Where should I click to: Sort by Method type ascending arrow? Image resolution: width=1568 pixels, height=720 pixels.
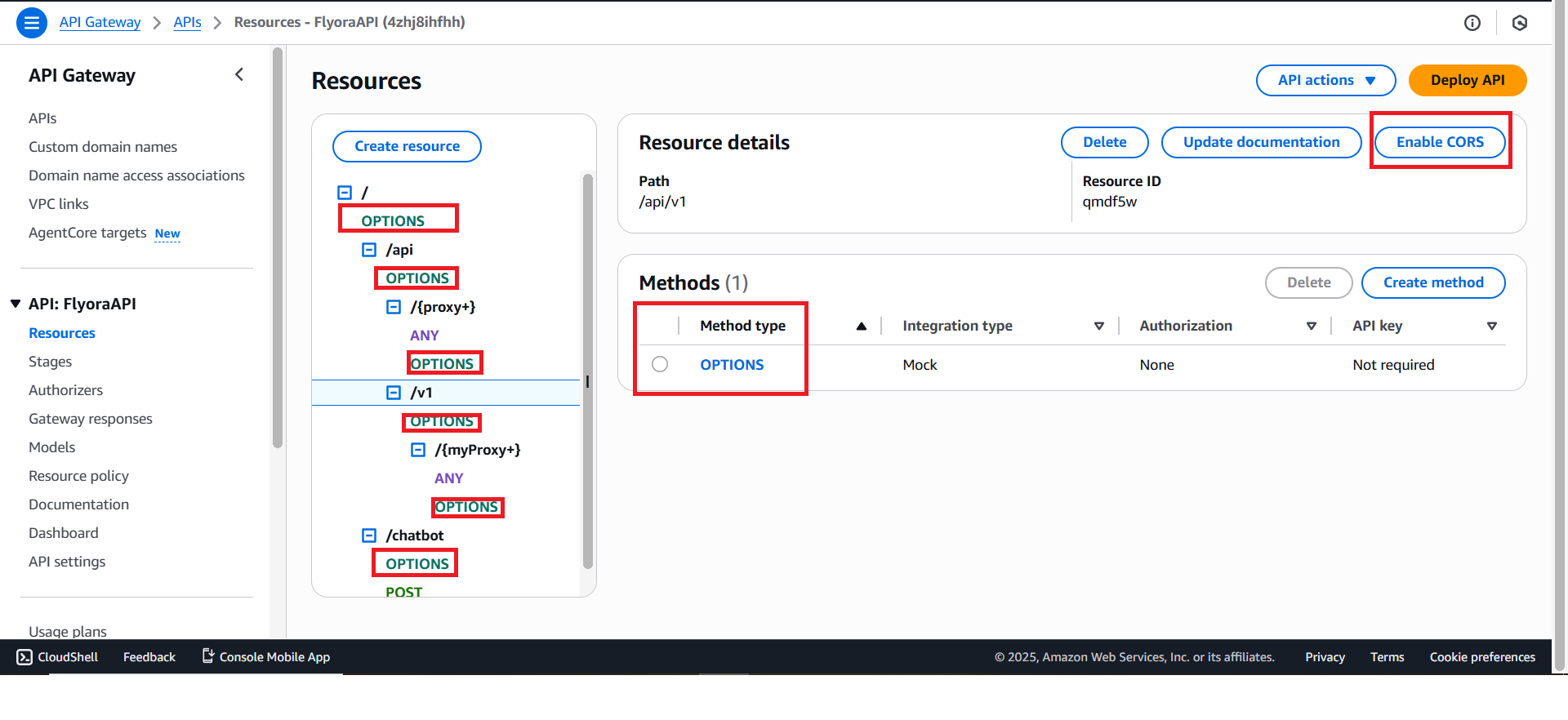coord(861,327)
